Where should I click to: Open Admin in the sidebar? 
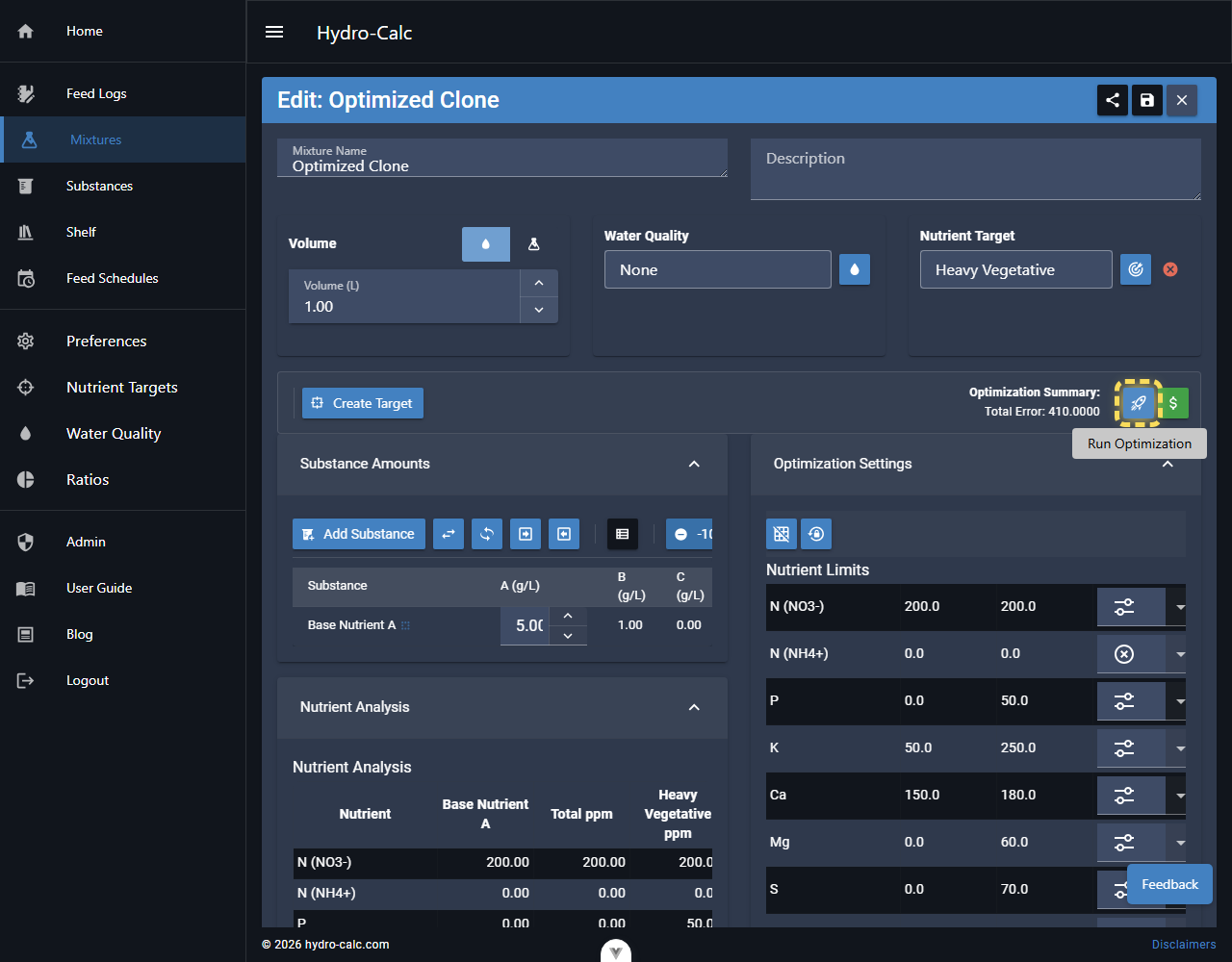123,542
